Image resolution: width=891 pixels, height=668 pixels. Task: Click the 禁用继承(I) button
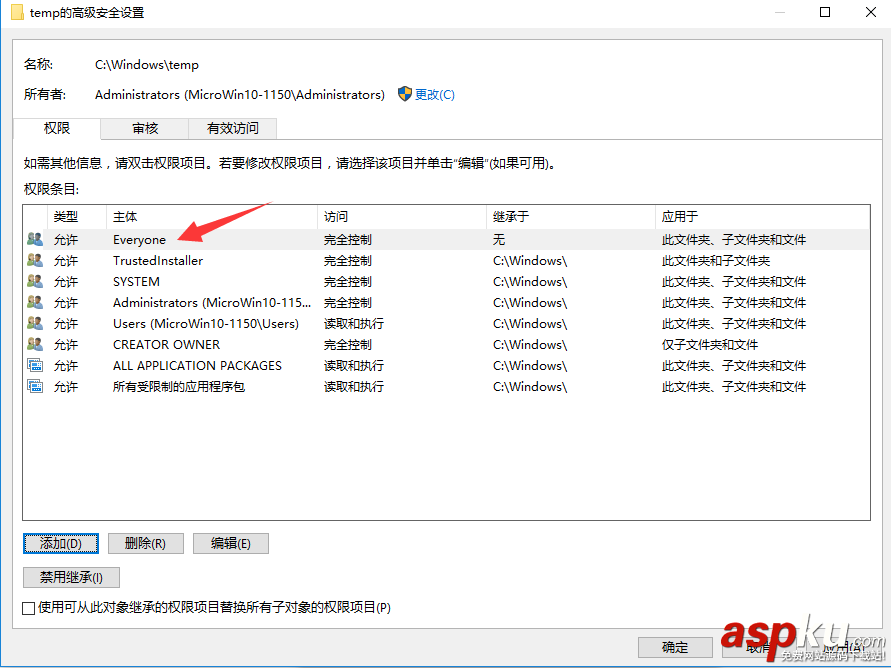71,578
